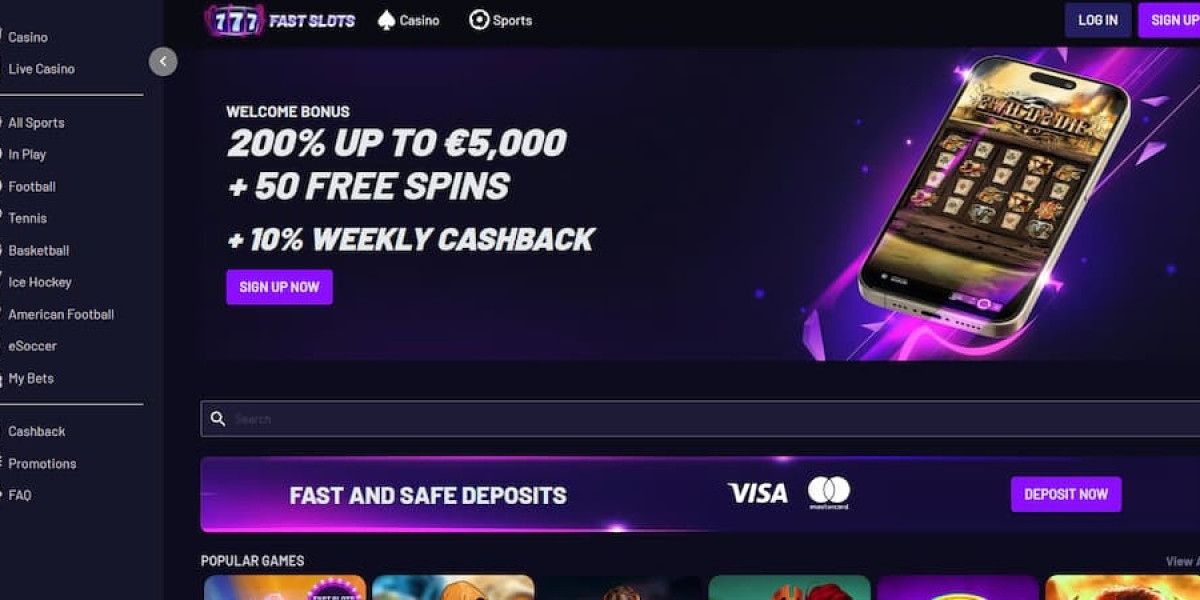Collapse the sidebar with the arrow button
1200x600 pixels.
163,62
